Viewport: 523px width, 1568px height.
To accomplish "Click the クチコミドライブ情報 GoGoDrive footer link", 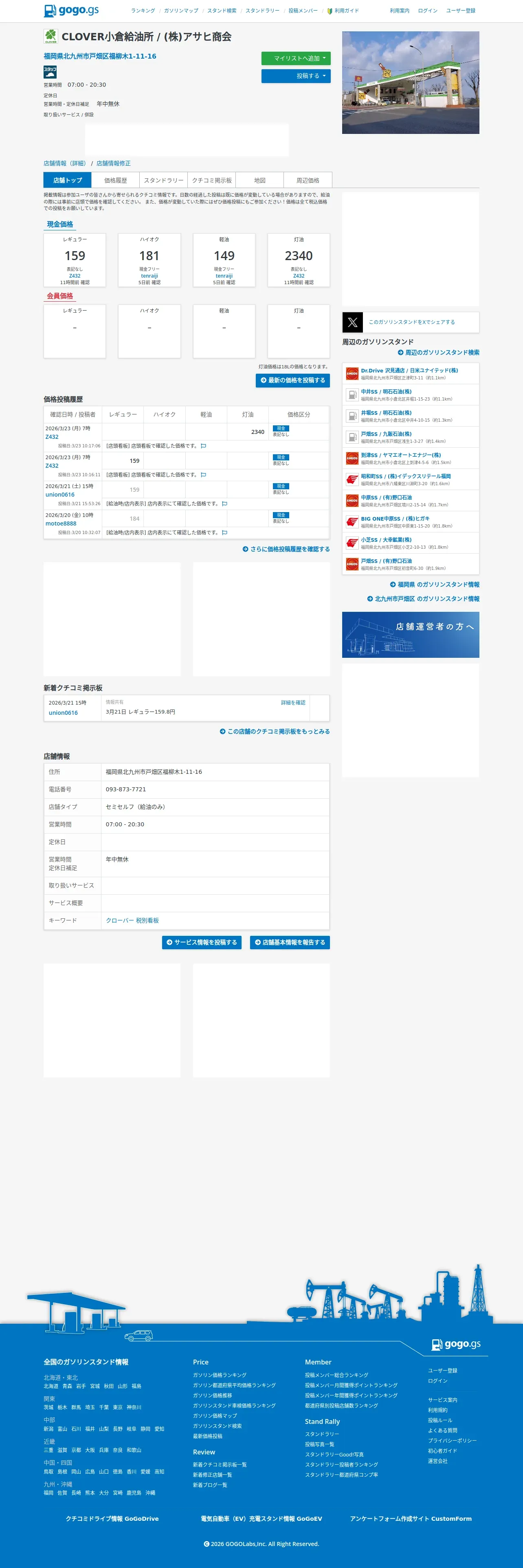I will (x=112, y=1519).
